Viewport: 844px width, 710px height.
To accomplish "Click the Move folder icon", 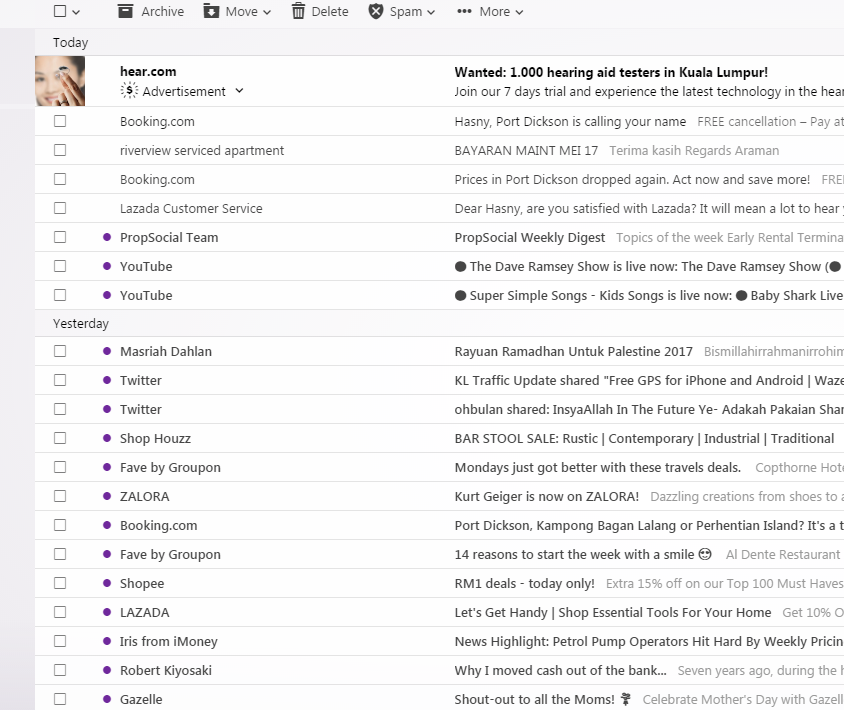I will pyautogui.click(x=213, y=11).
